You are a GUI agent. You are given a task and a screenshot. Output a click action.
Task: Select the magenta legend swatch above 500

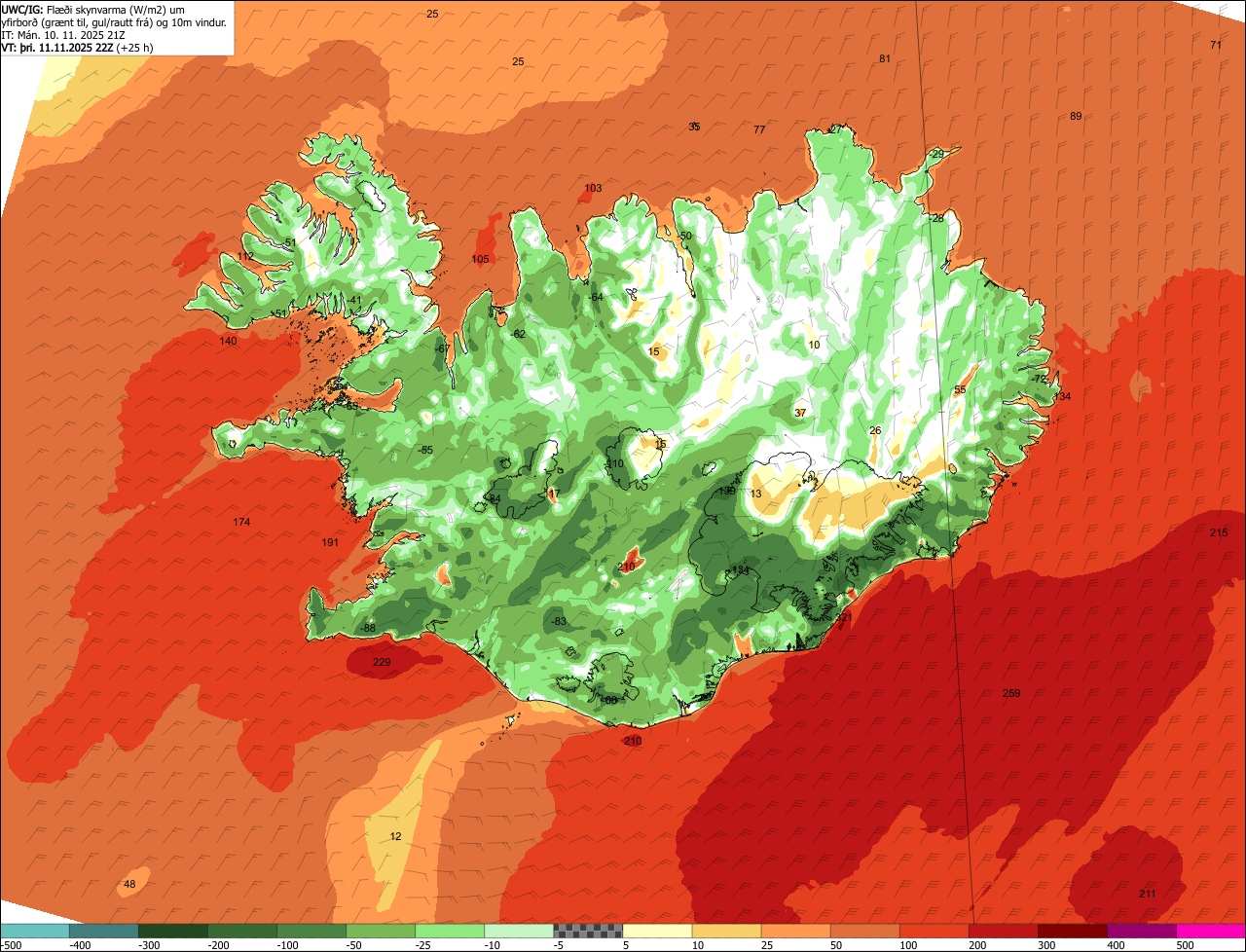[x=1210, y=931]
